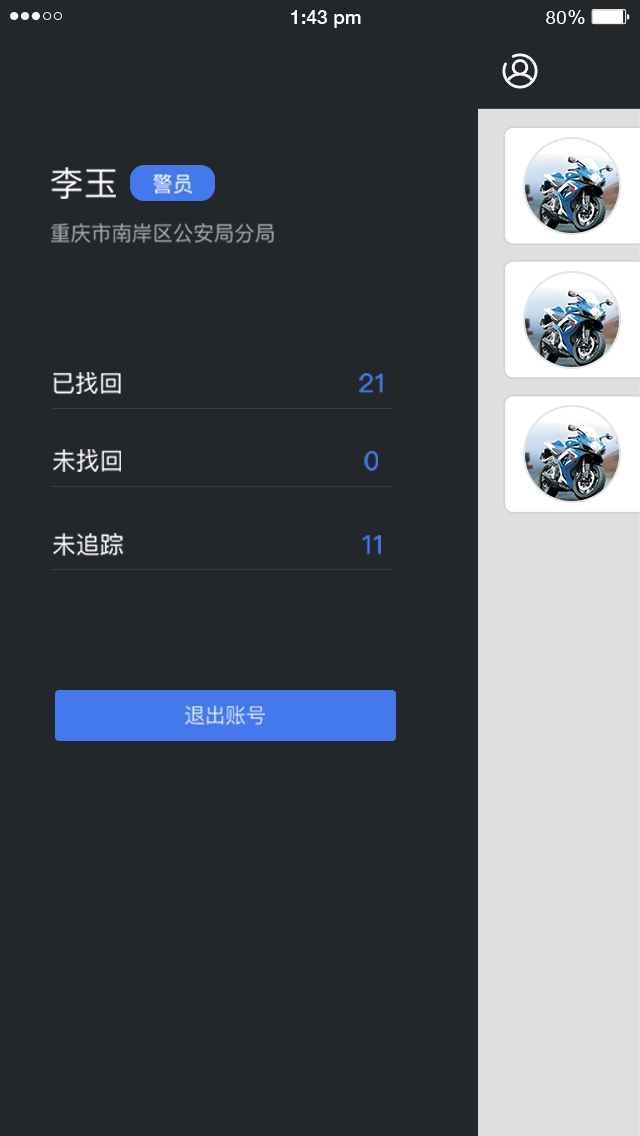
Task: Tap the signal strength dots indicator
Action: (x=36, y=16)
